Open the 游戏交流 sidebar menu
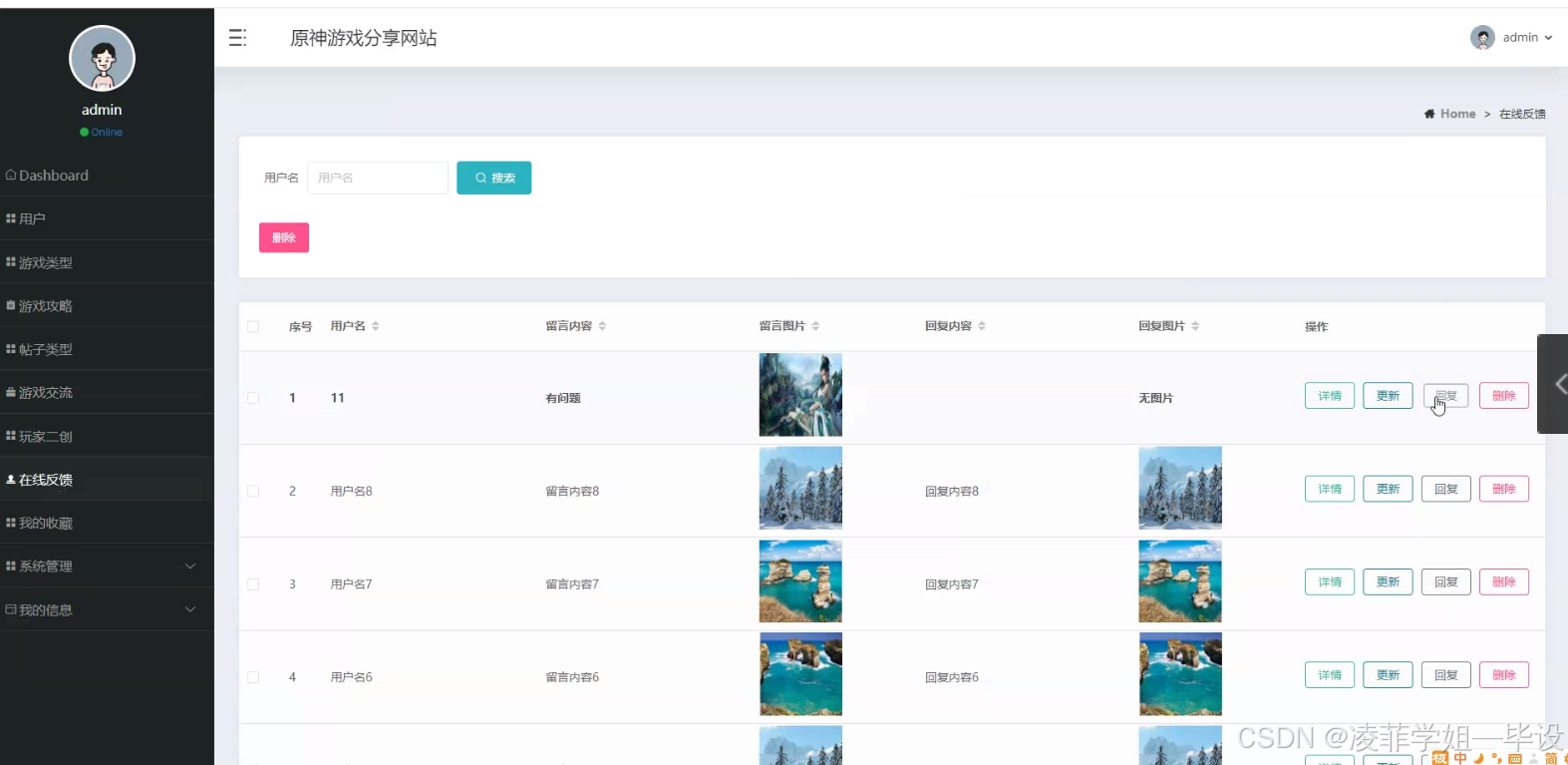Viewport: 1568px width, 765px height. (x=107, y=393)
